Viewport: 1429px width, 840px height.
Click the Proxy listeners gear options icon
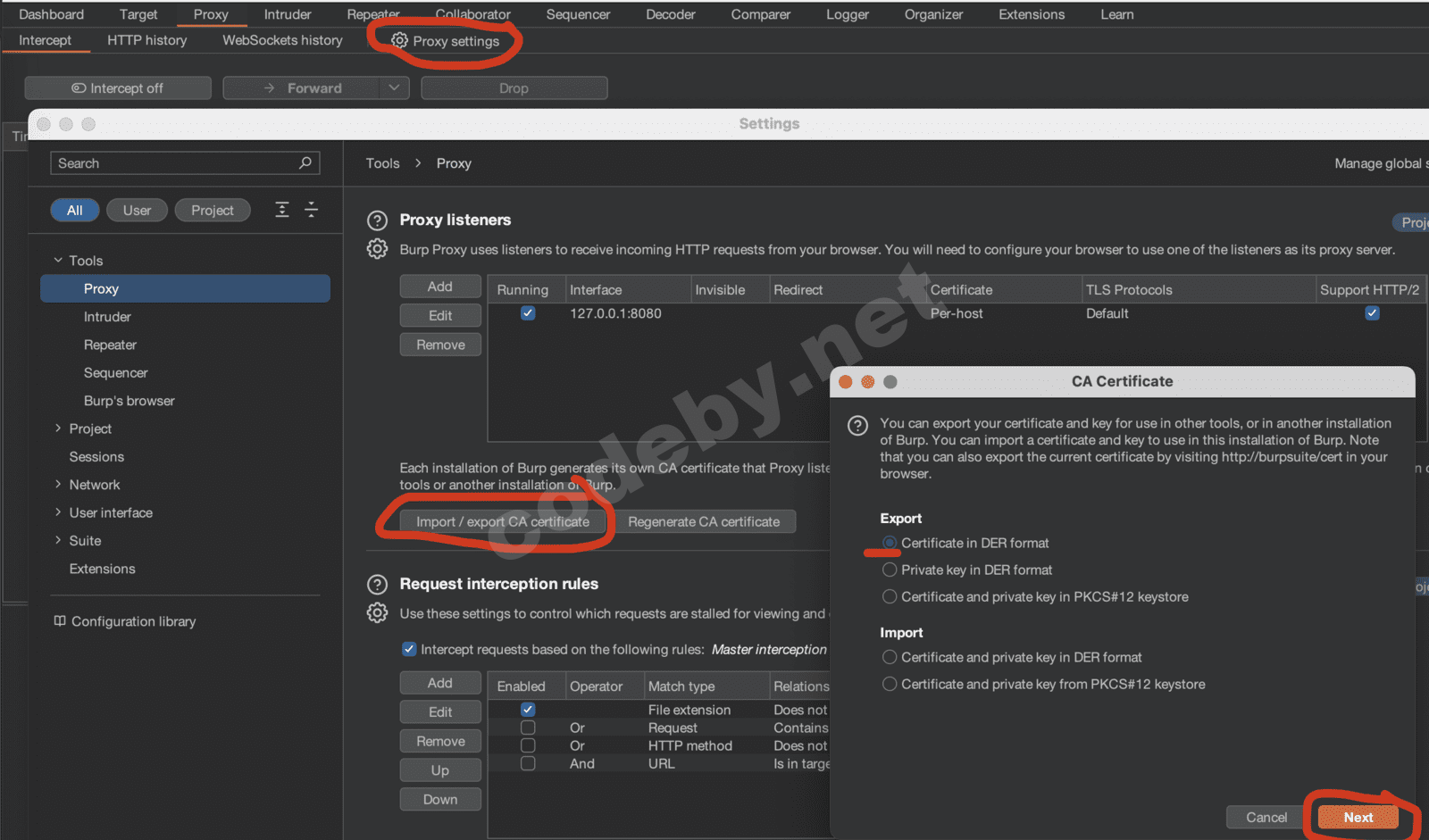point(378,249)
